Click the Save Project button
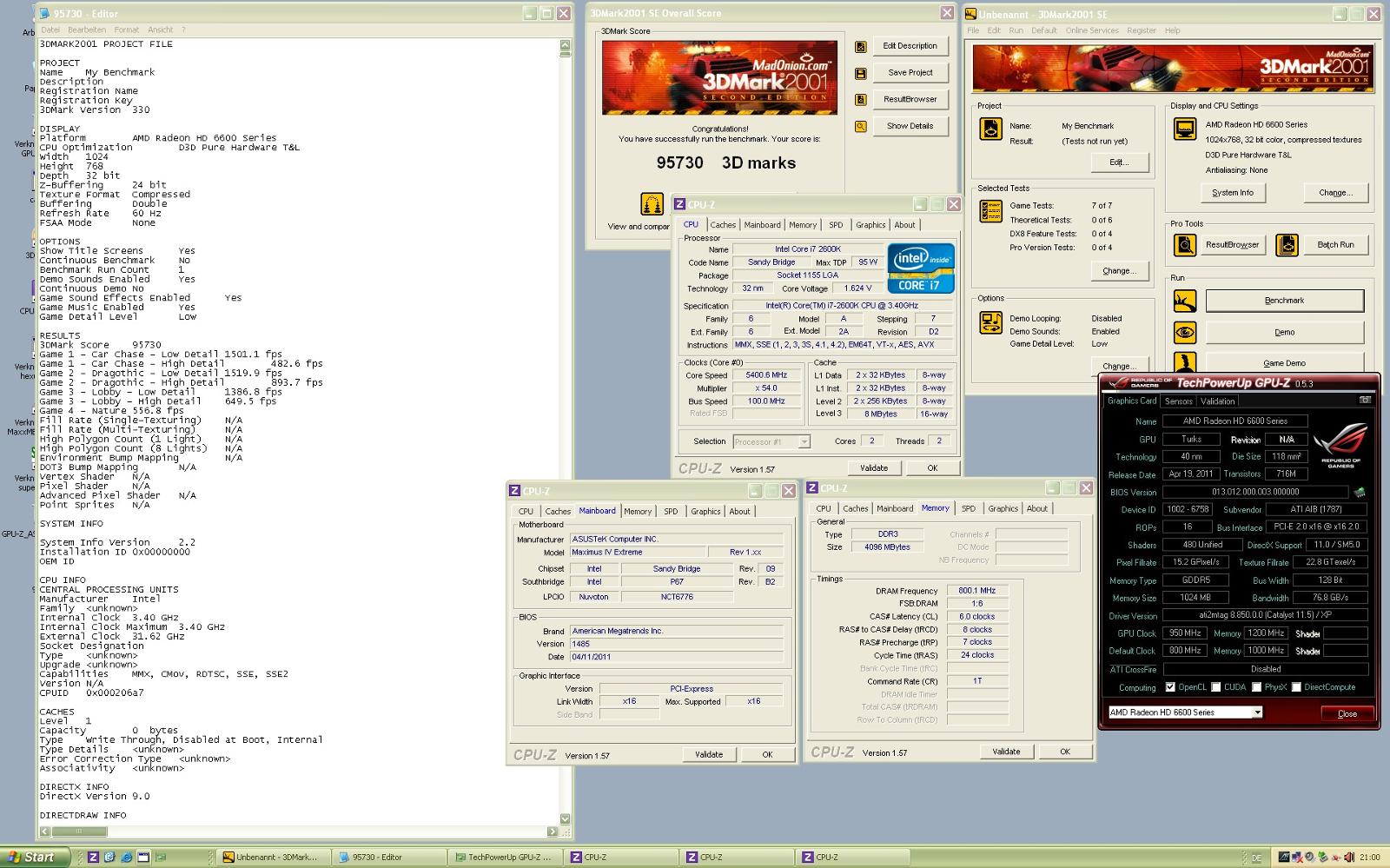Image resolution: width=1390 pixels, height=868 pixels. 910,73
